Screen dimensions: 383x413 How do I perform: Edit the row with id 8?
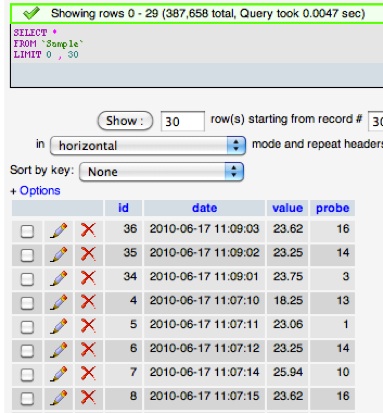coord(59,398)
